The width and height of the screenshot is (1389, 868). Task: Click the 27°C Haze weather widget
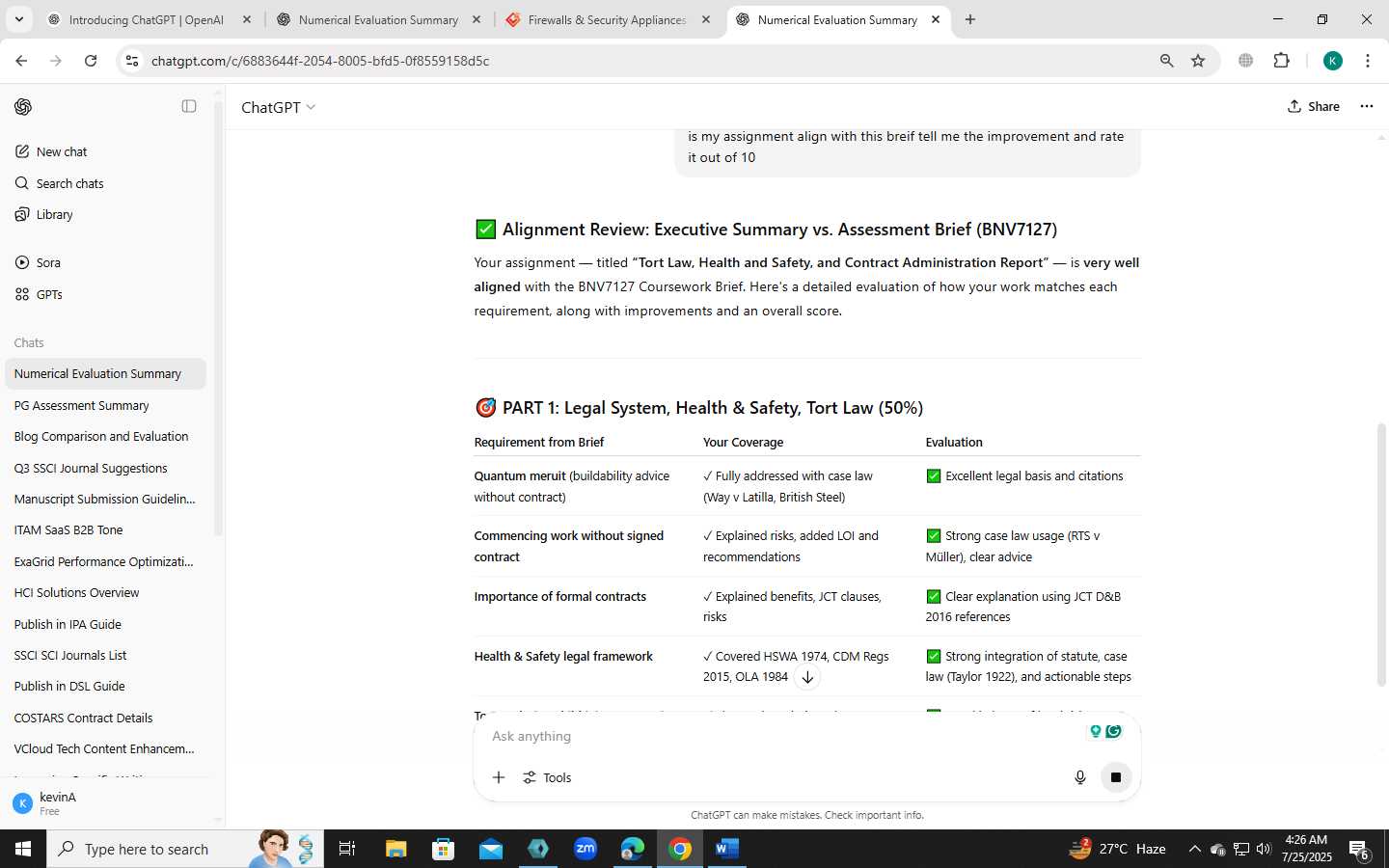pyautogui.click(x=1117, y=849)
